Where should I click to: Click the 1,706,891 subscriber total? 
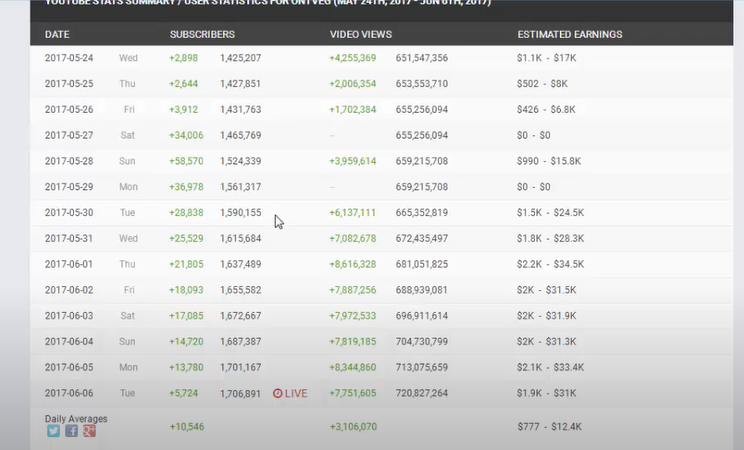click(x=240, y=394)
